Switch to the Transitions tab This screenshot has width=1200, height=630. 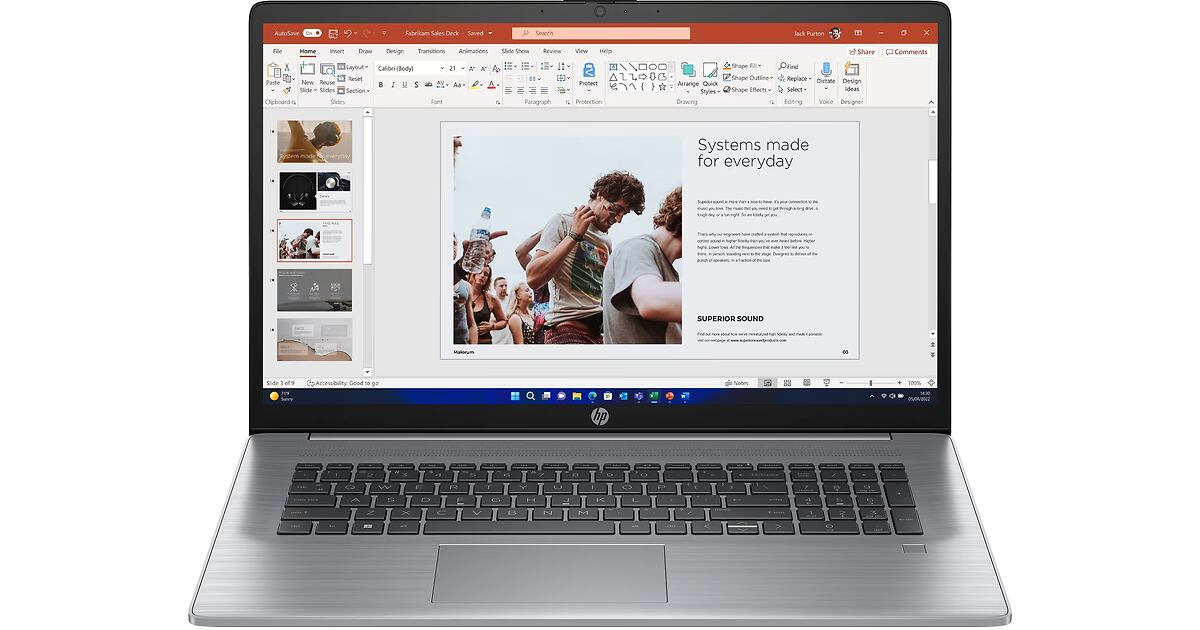pos(432,51)
